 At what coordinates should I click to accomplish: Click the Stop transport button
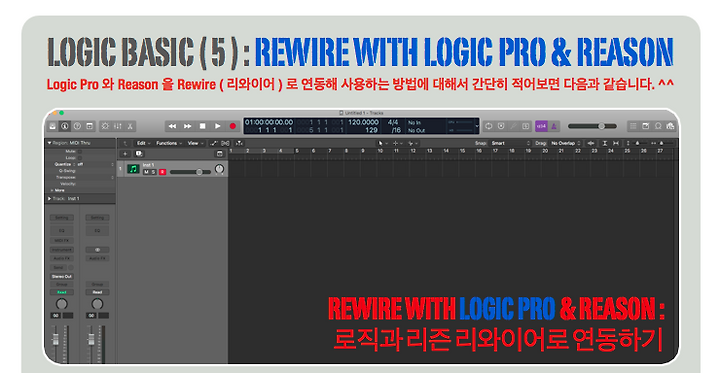202,126
